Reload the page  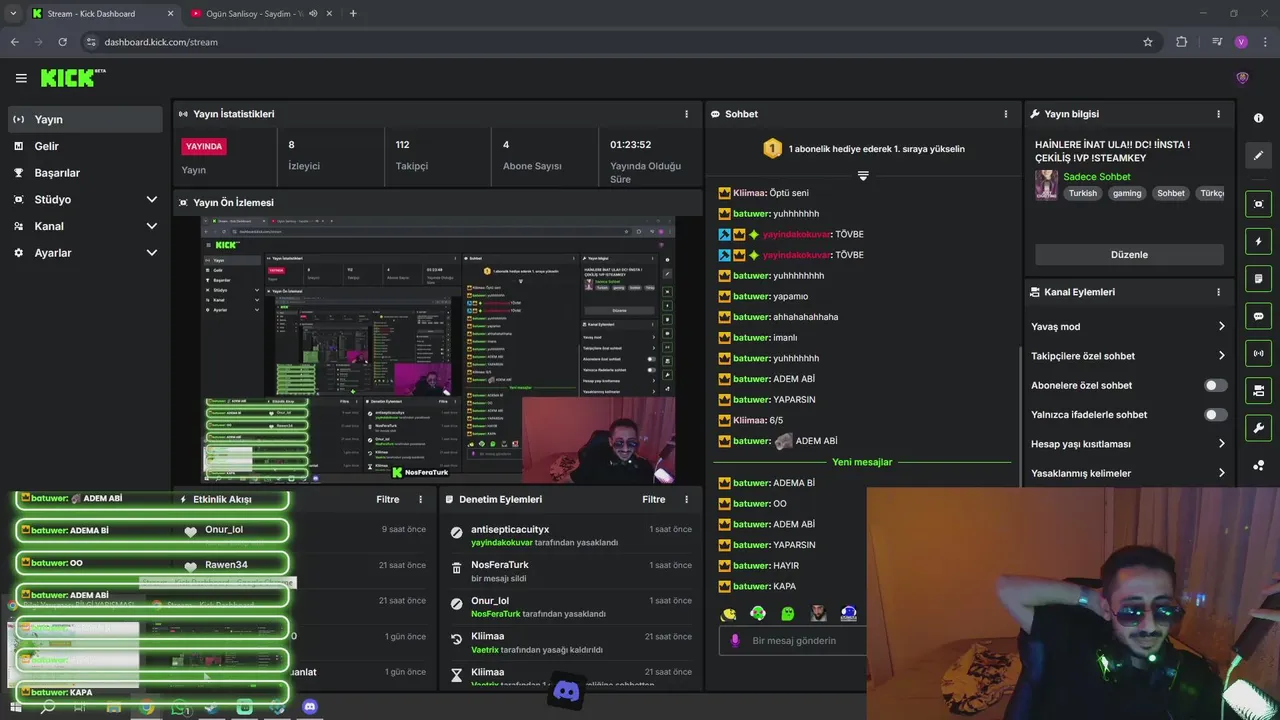62,42
